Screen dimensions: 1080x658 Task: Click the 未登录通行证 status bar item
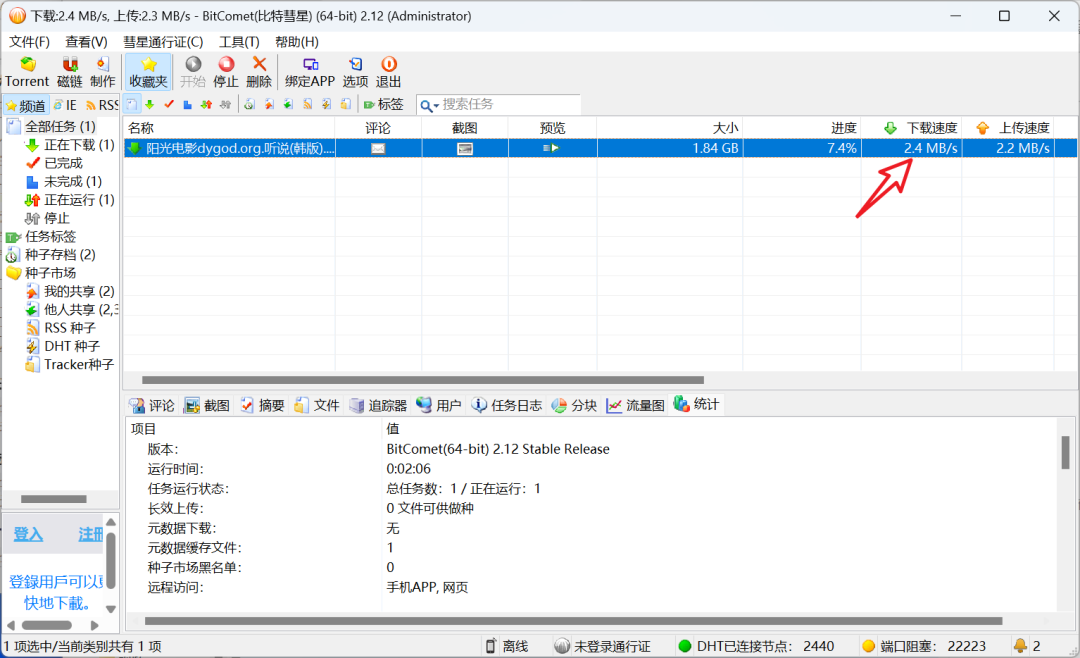click(x=603, y=646)
